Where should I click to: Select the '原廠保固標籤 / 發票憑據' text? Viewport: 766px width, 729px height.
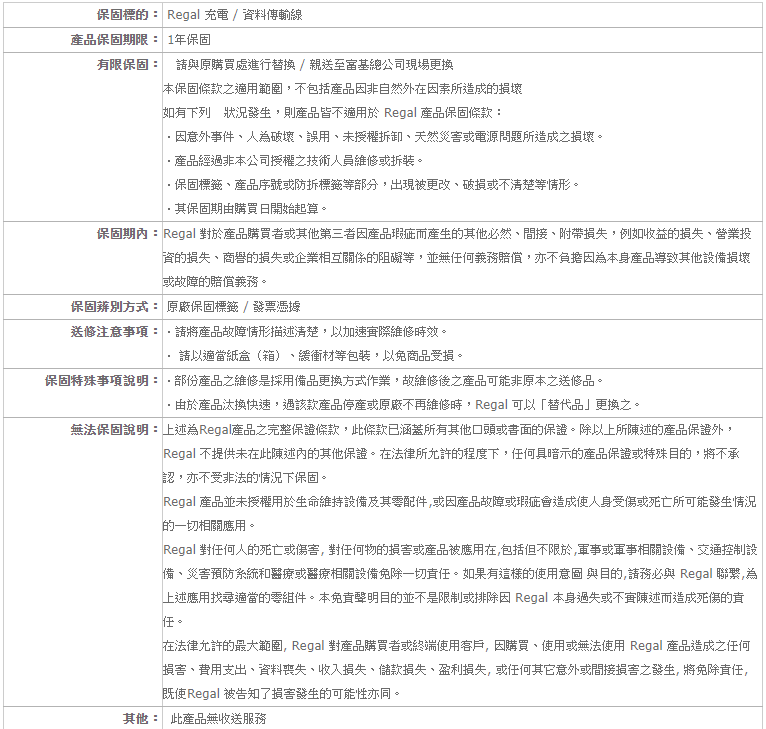[x=235, y=306]
